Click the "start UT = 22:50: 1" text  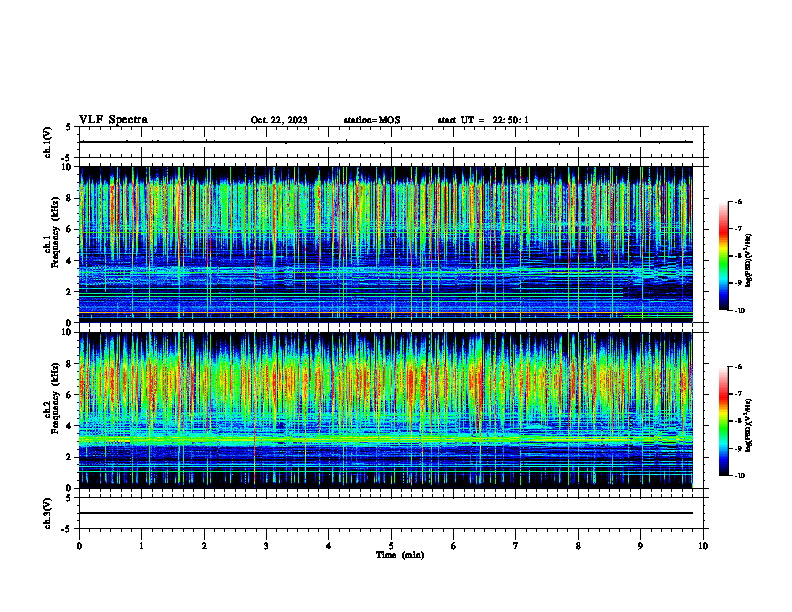(483, 120)
